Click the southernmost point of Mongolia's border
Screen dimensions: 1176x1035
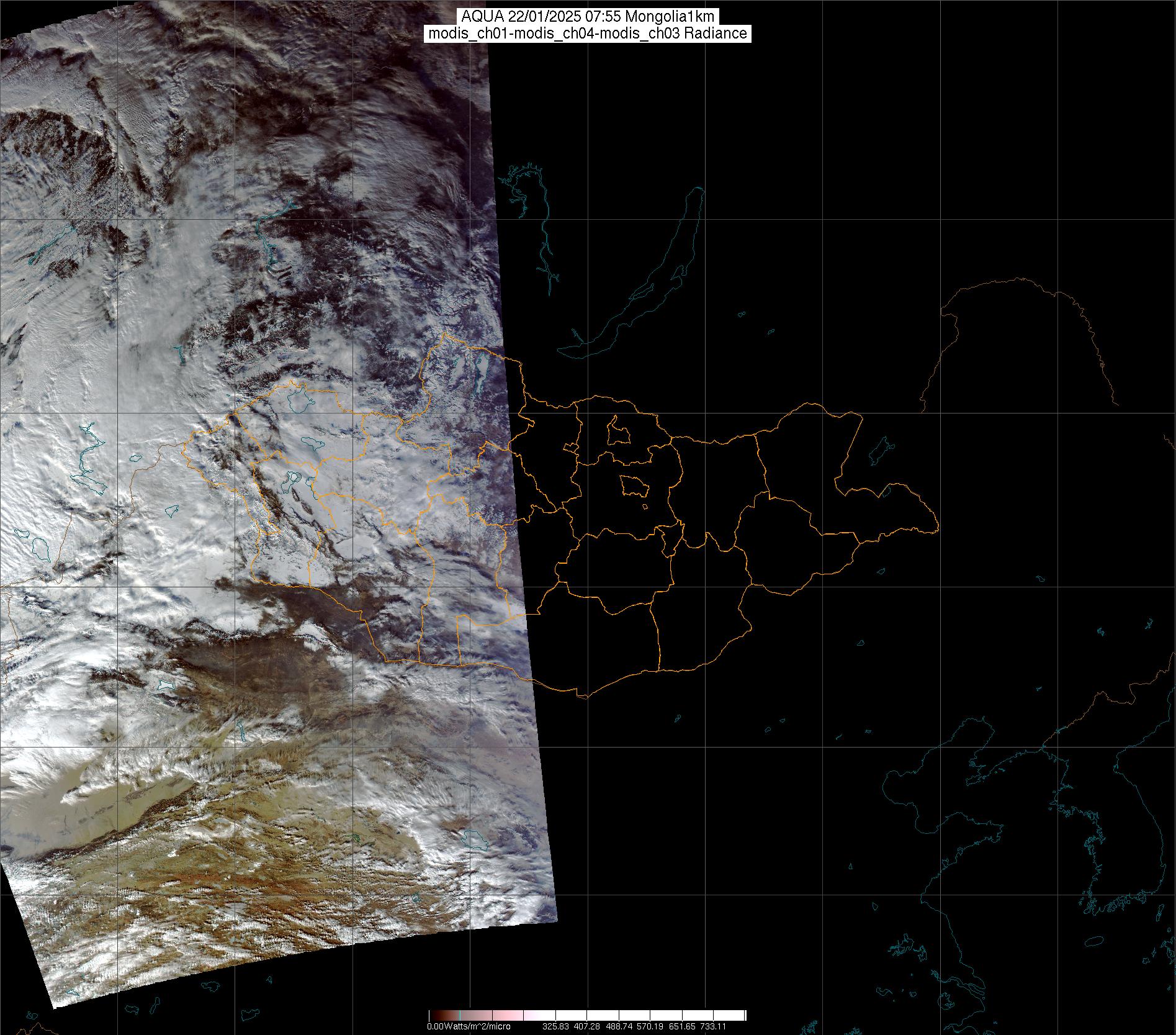point(583,697)
